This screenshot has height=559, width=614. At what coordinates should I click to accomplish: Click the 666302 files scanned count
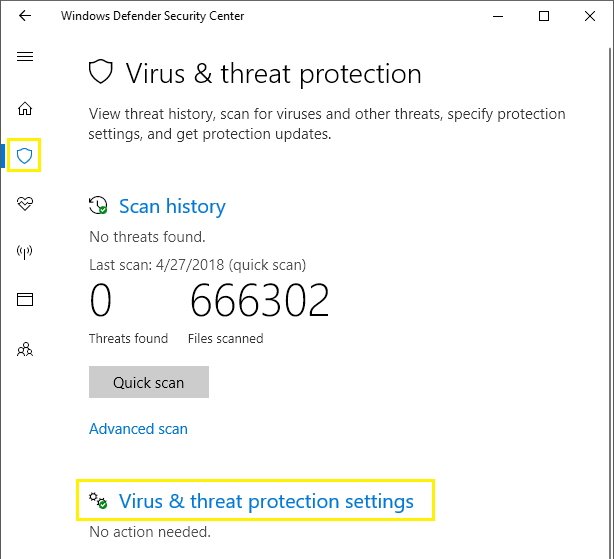(x=260, y=301)
